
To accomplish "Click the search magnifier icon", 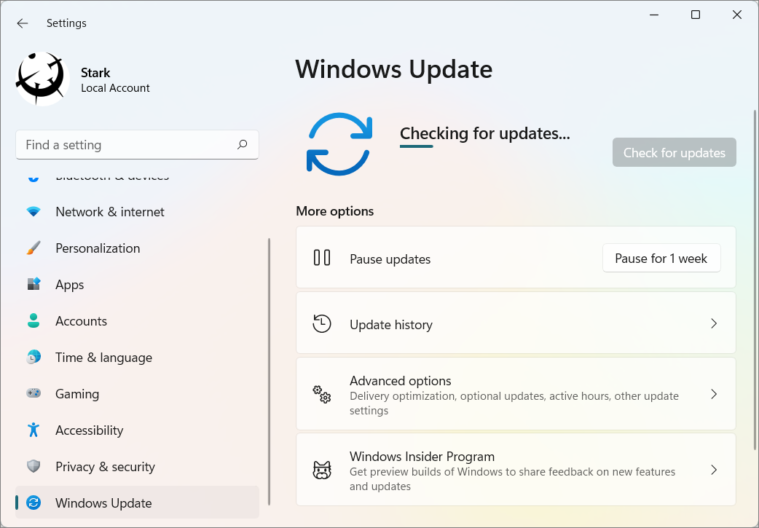I will [242, 144].
